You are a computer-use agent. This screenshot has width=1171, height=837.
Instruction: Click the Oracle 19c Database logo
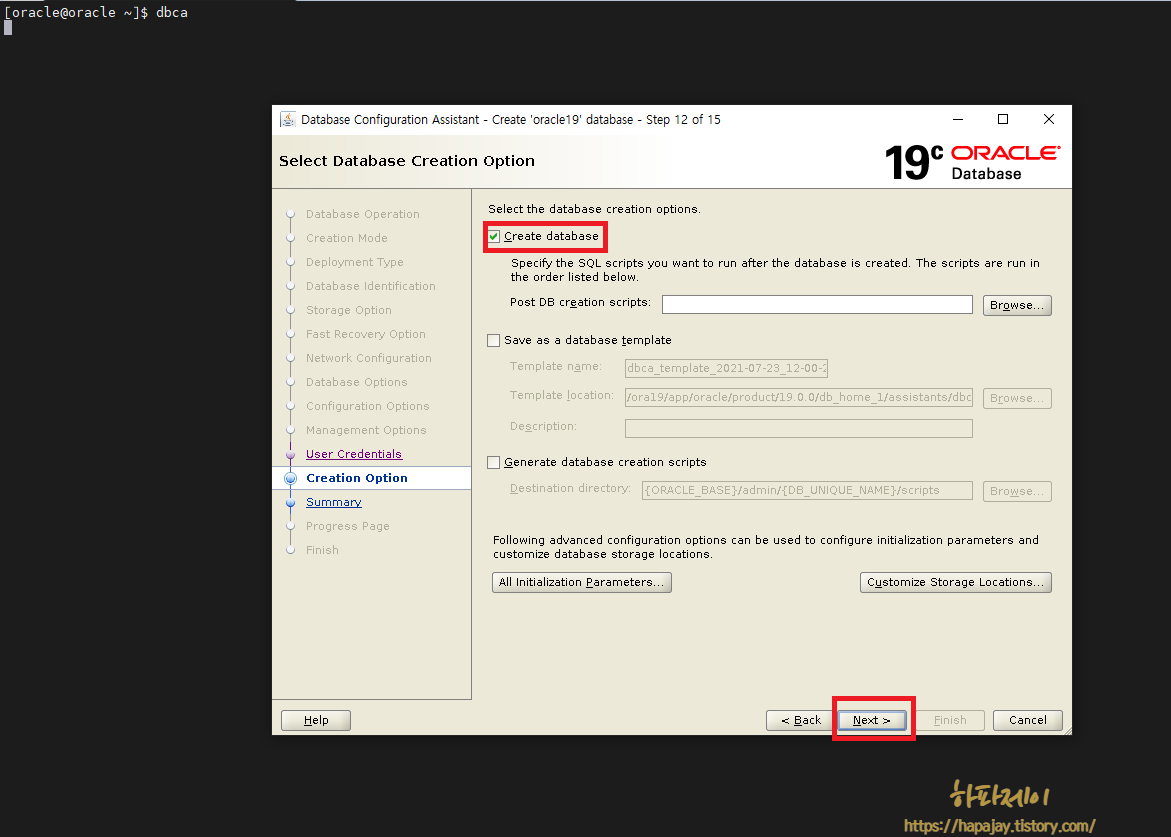(x=972, y=162)
